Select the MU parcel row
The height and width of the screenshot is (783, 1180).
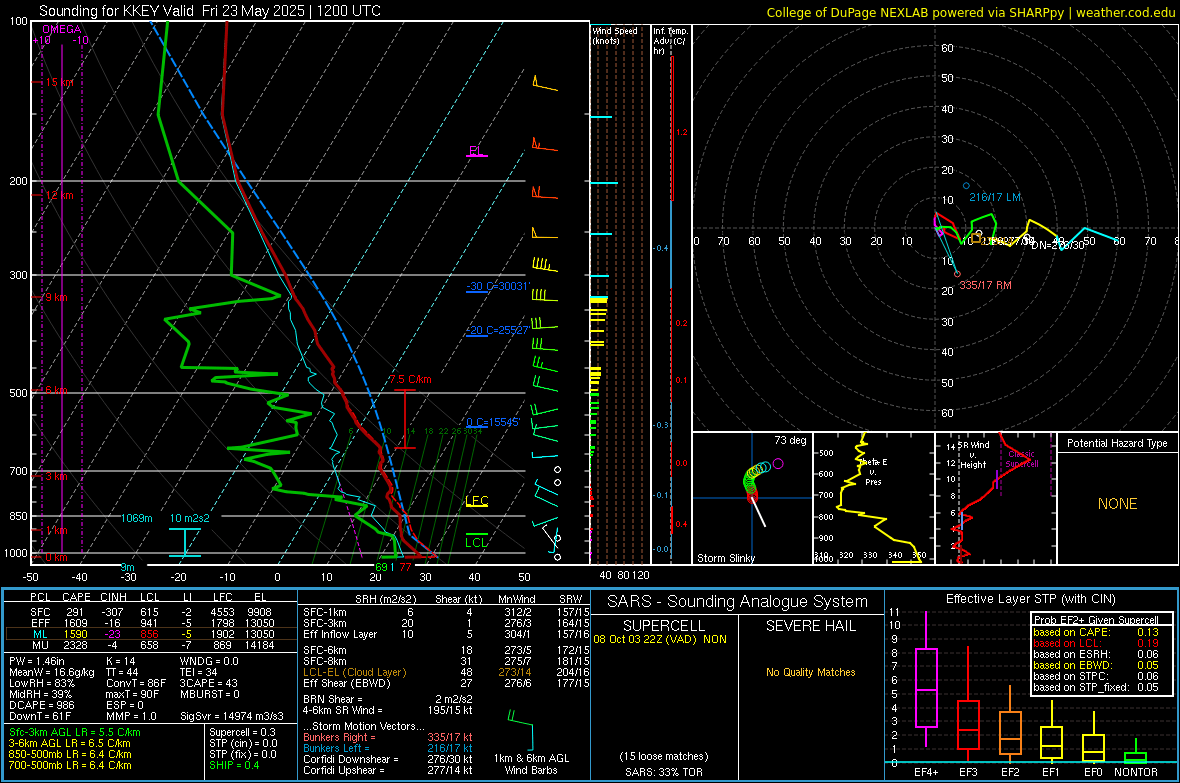coord(151,645)
